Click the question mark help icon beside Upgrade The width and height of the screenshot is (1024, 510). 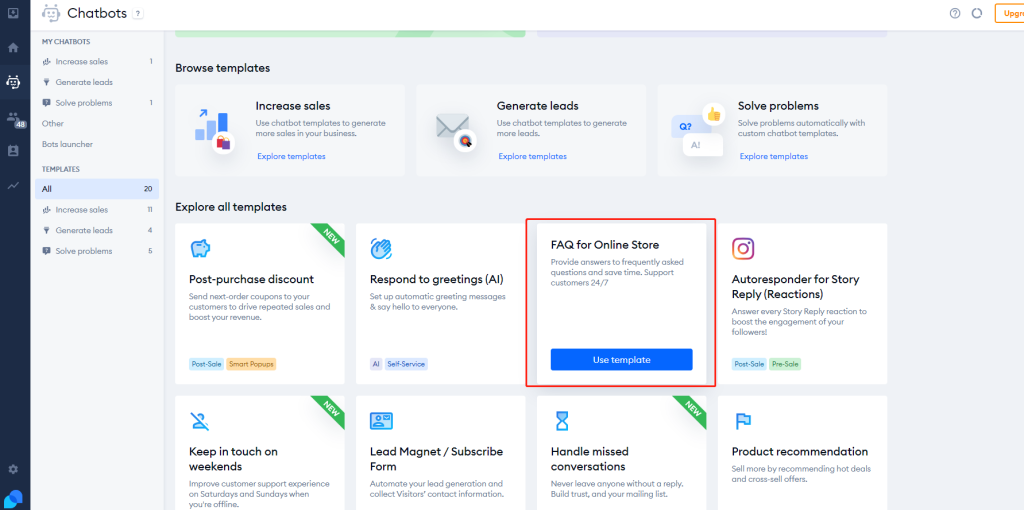(955, 13)
